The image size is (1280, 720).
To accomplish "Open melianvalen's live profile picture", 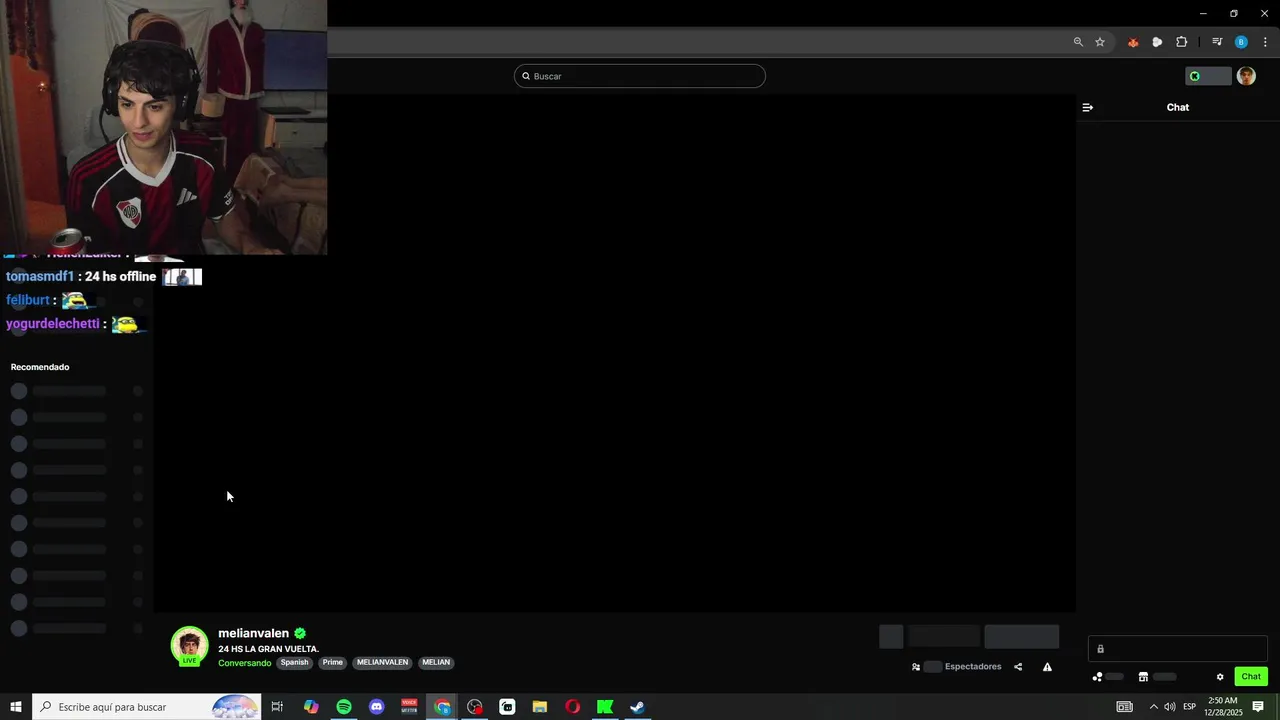I will point(189,646).
